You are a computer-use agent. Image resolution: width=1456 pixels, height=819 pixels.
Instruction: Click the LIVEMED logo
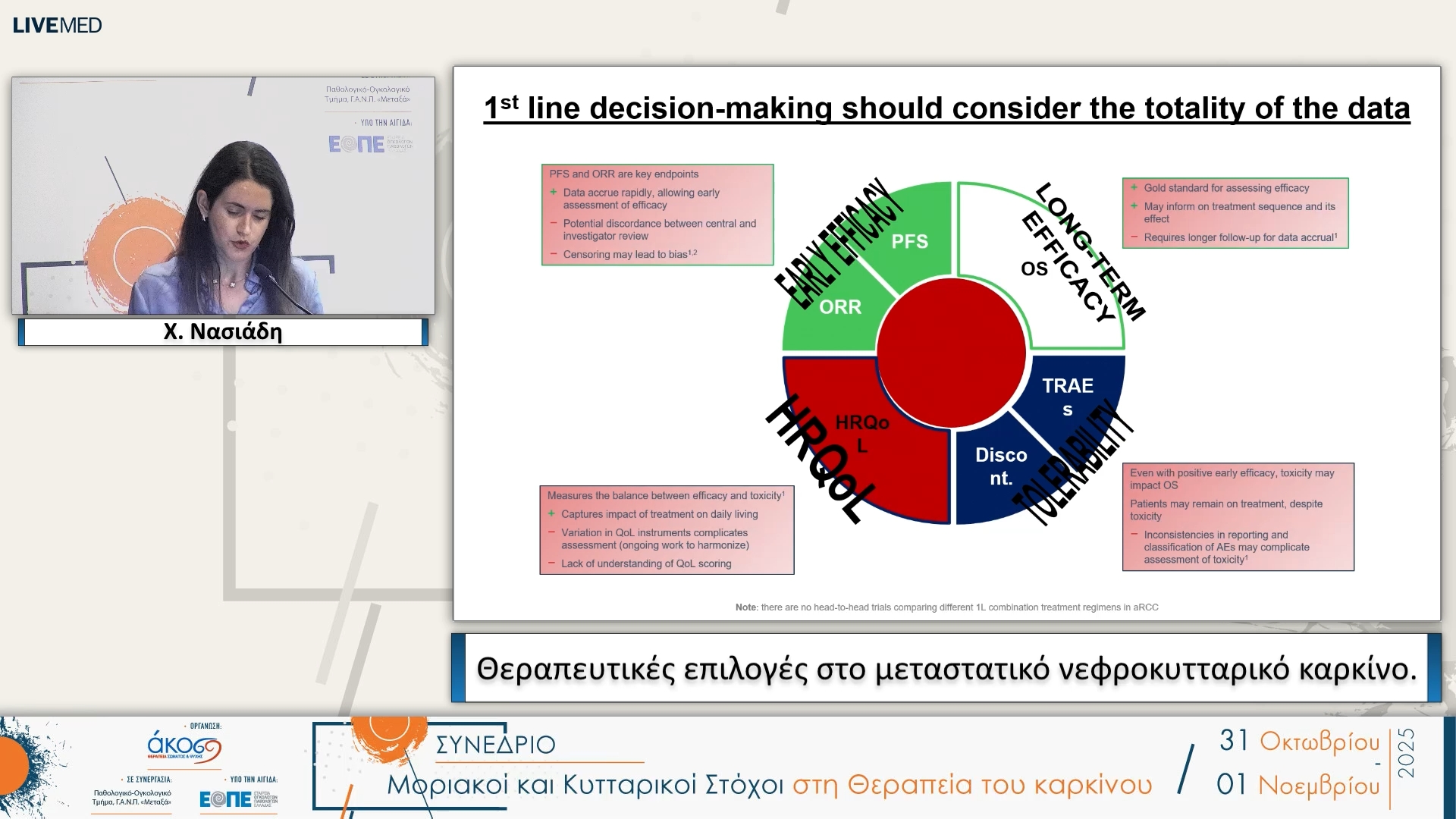click(x=57, y=25)
